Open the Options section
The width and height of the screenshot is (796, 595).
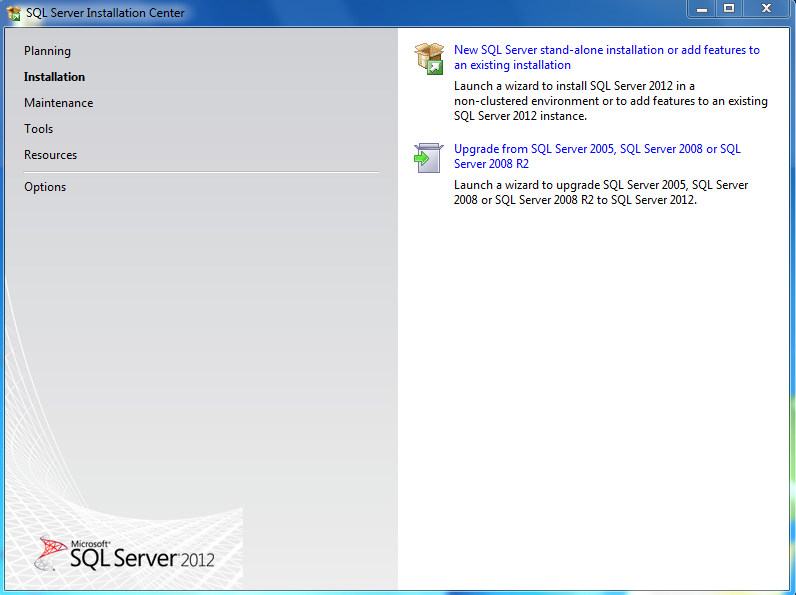coord(45,187)
